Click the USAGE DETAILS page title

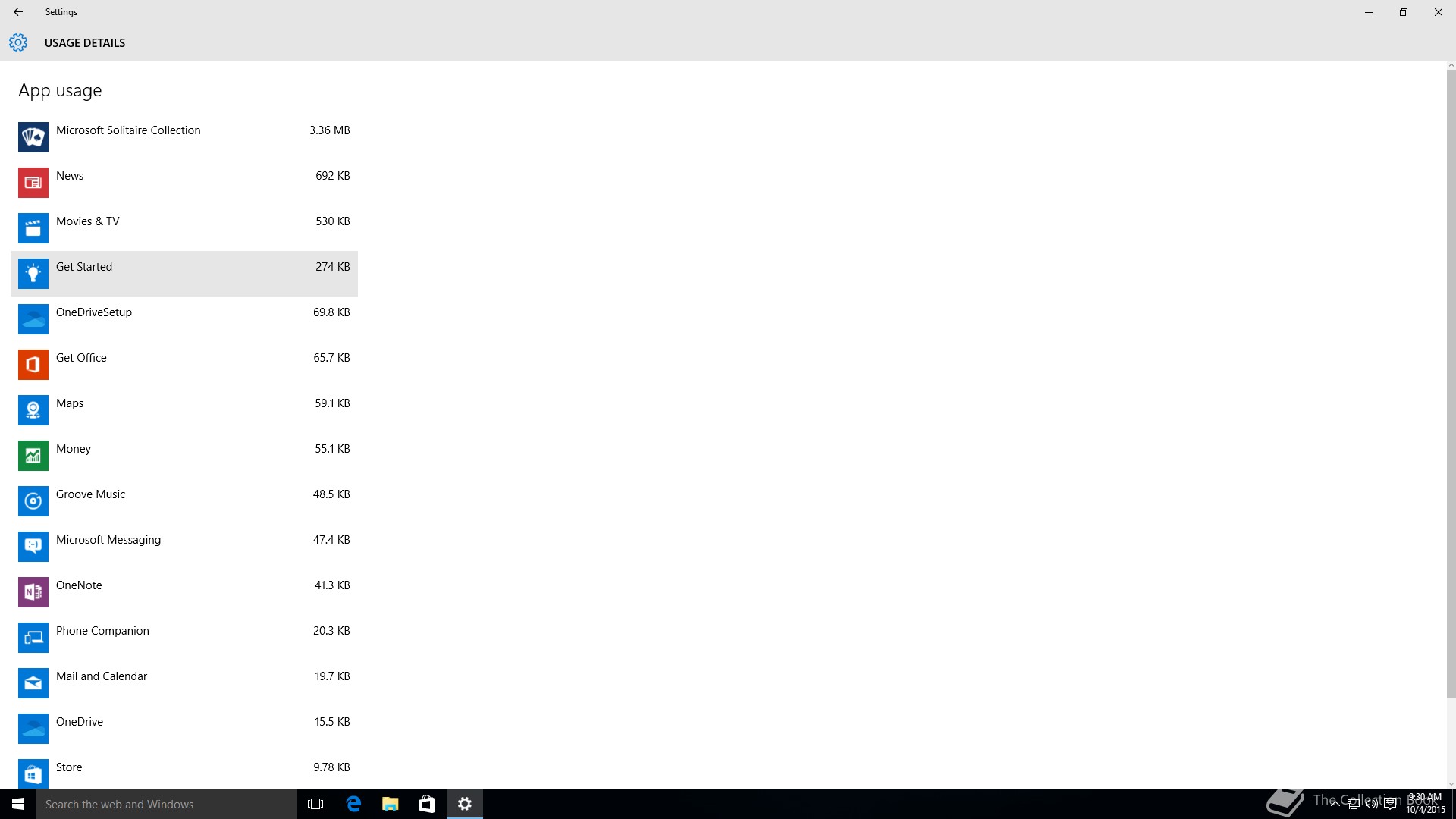(85, 43)
